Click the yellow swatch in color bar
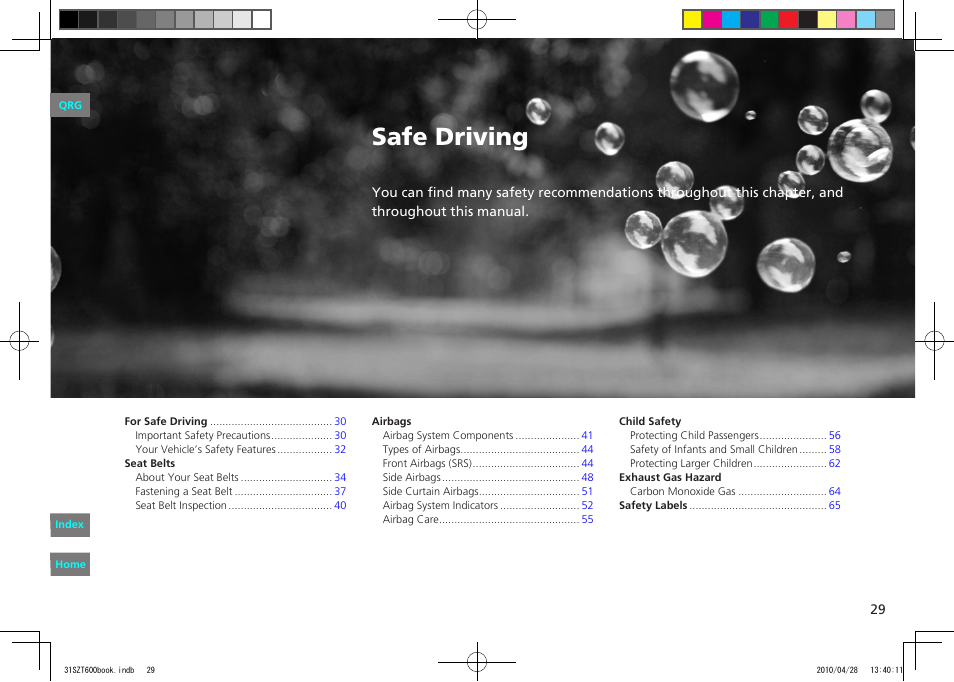The image size is (954, 682). pos(692,19)
